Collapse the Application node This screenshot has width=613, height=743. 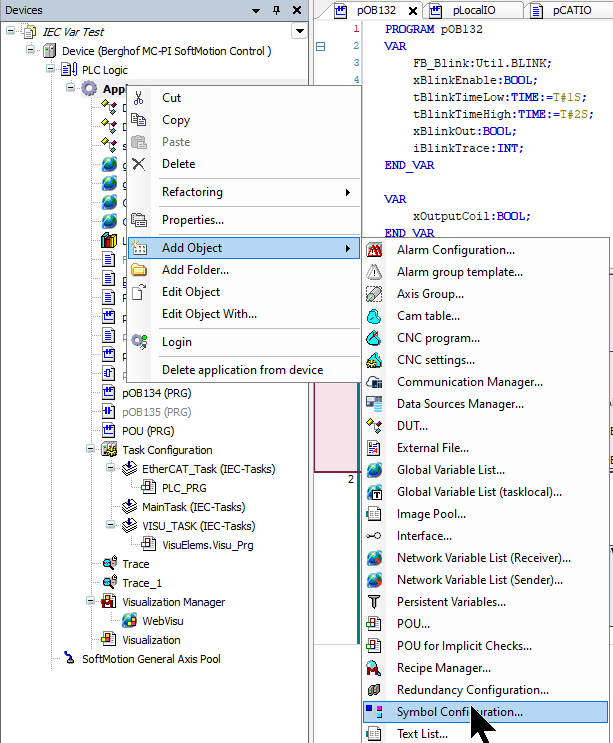pyautogui.click(x=71, y=88)
